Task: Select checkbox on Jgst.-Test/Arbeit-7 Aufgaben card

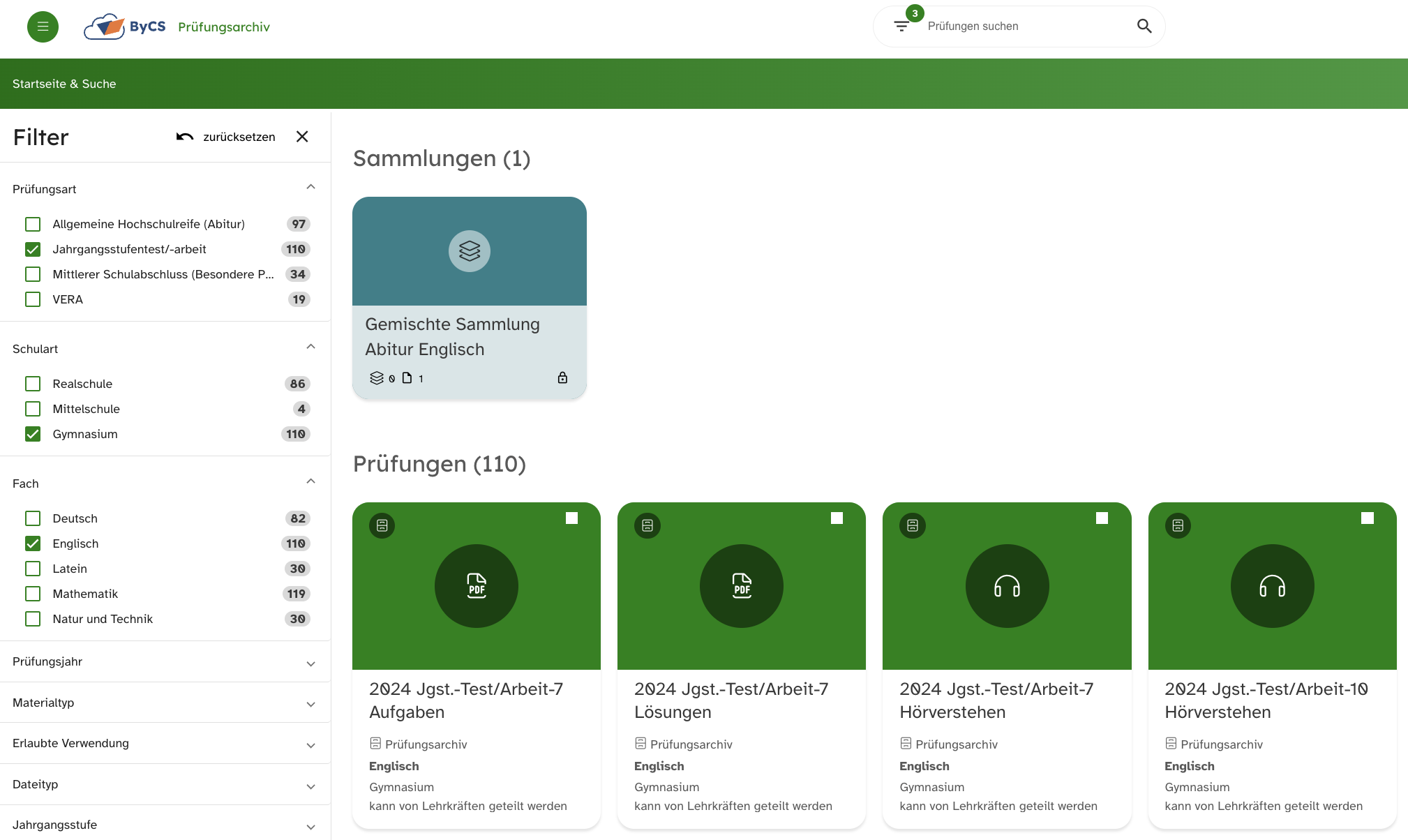Action: click(x=571, y=518)
